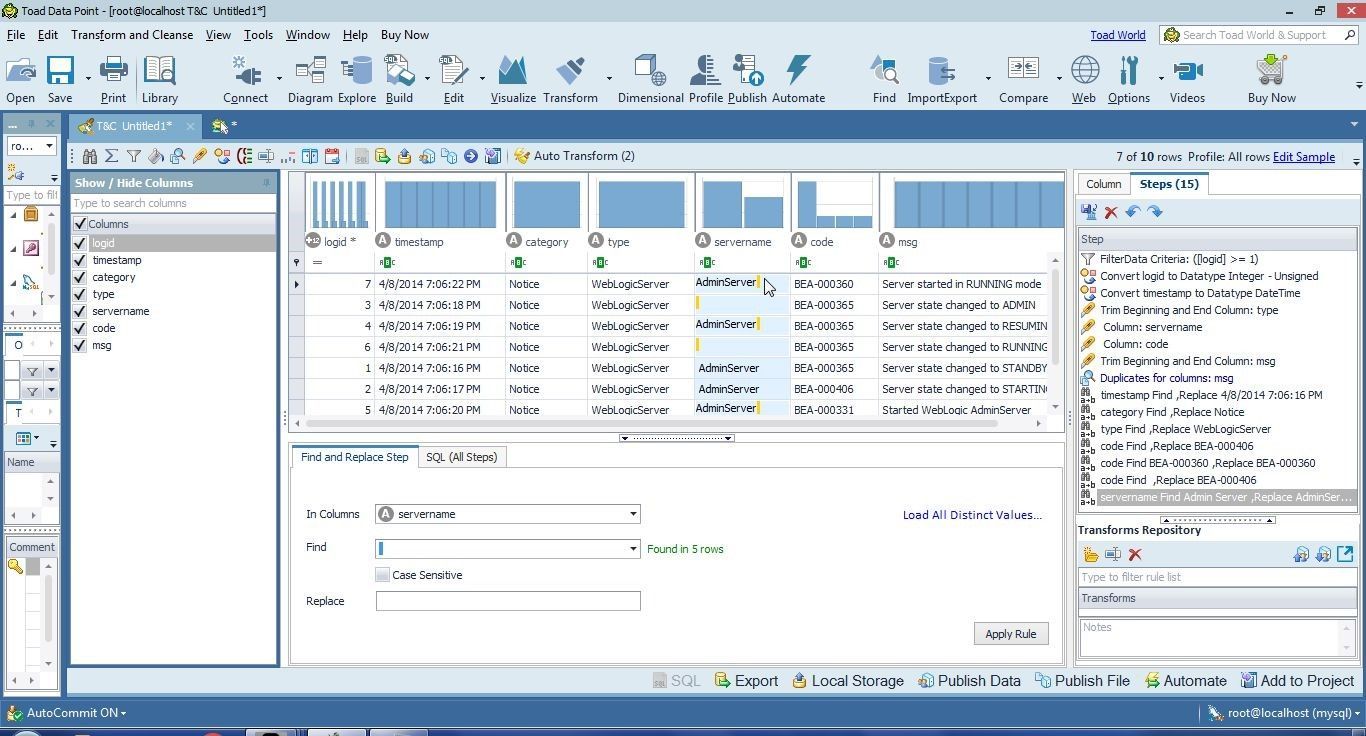The image size is (1366, 736).
Task: Click the Save disk icon
Action: (60, 72)
